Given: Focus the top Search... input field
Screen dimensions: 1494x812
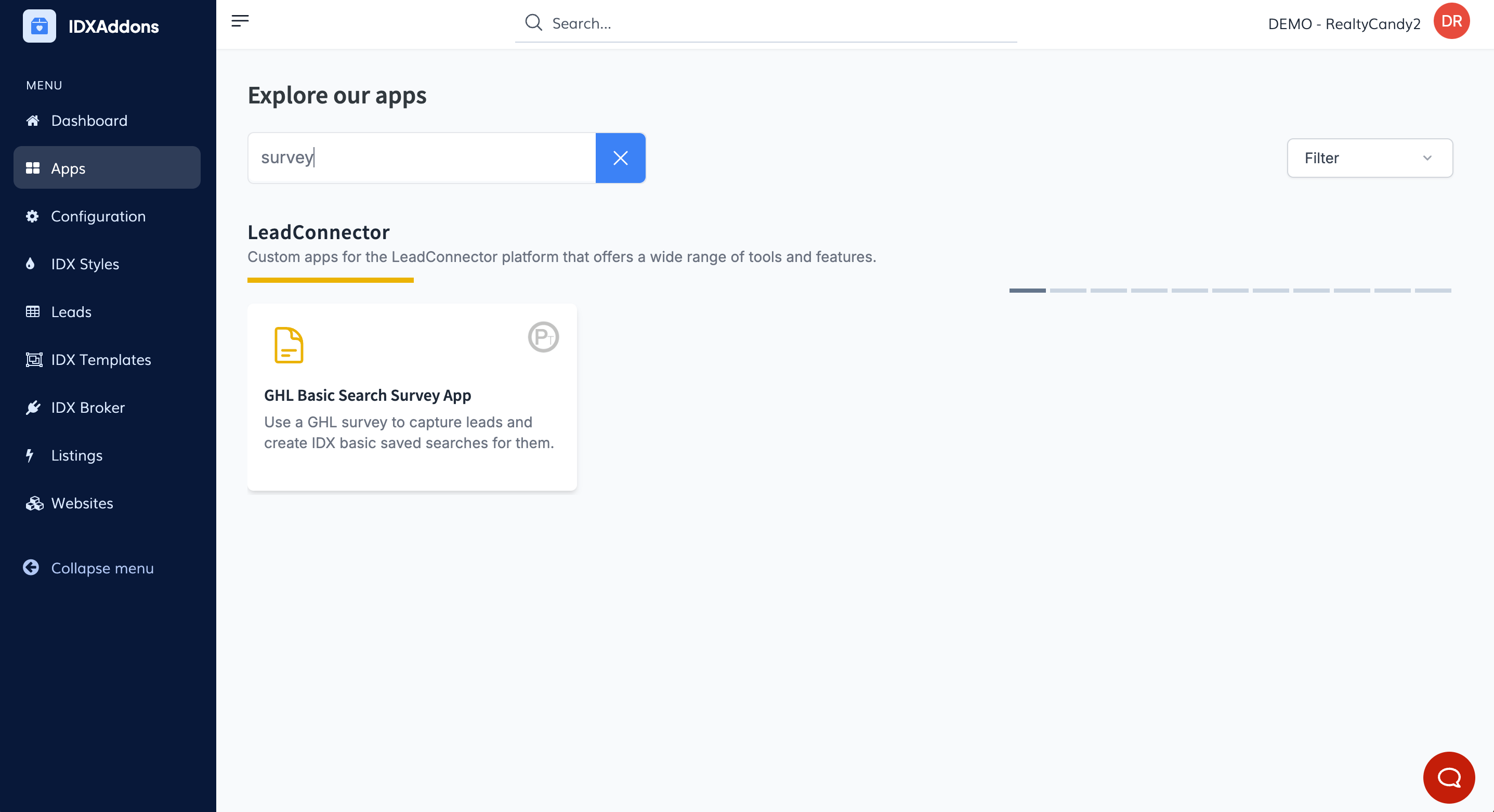Looking at the screenshot, I should pyautogui.click(x=777, y=23).
